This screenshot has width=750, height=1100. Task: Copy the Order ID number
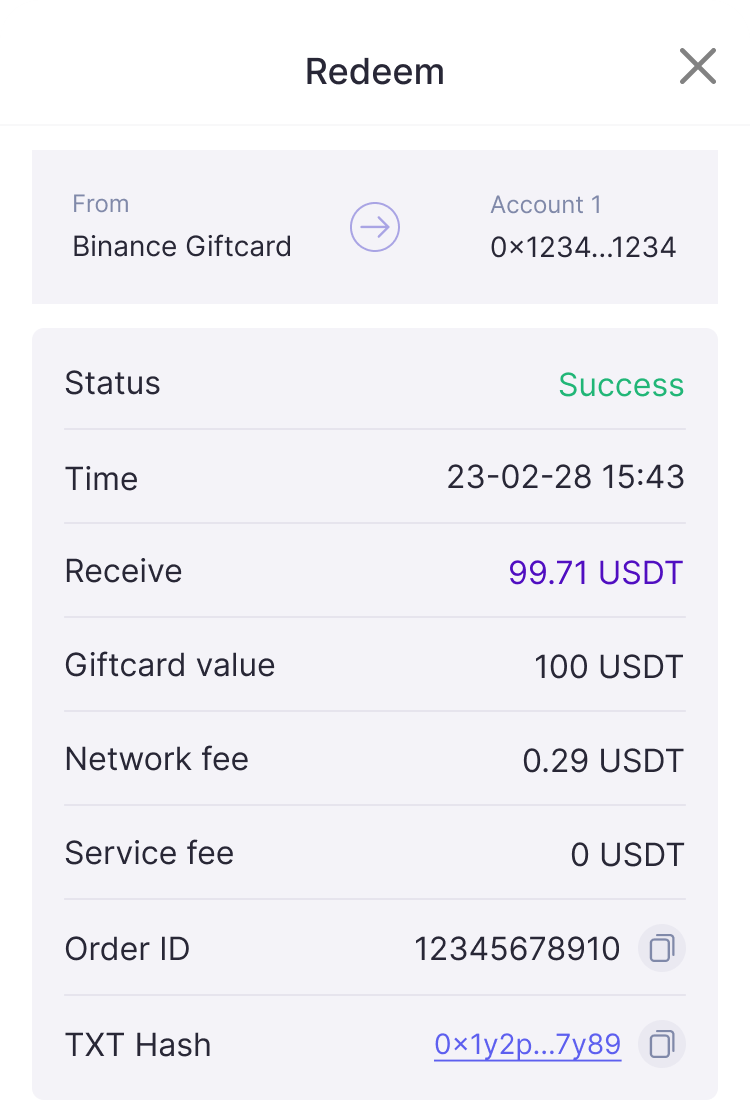[661, 948]
